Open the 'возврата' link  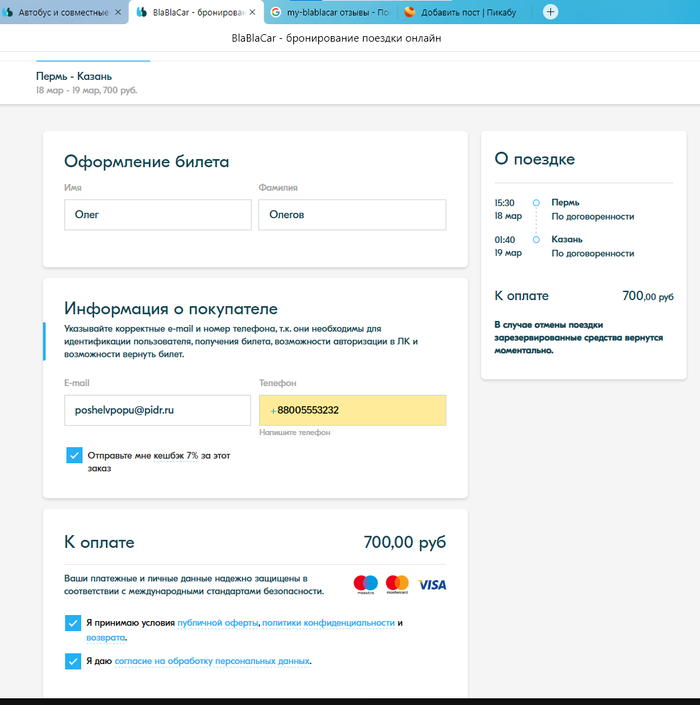point(106,638)
